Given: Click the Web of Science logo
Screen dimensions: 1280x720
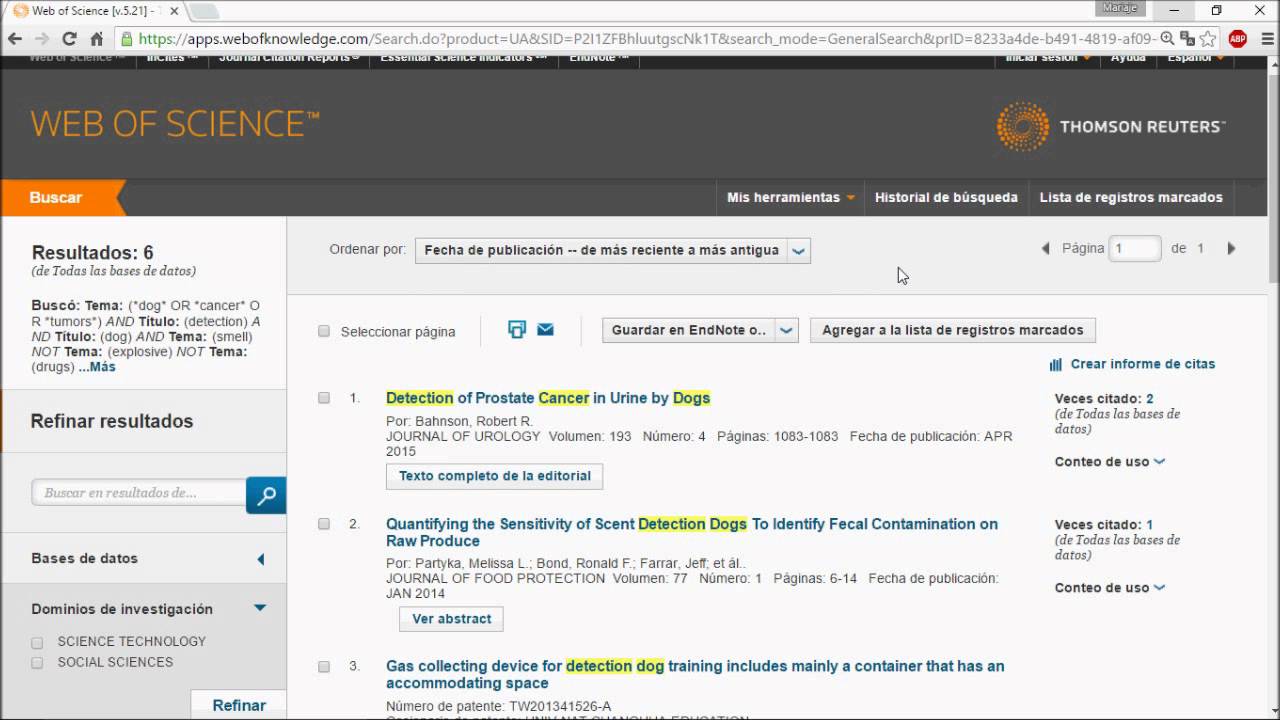Looking at the screenshot, I should click(x=175, y=124).
